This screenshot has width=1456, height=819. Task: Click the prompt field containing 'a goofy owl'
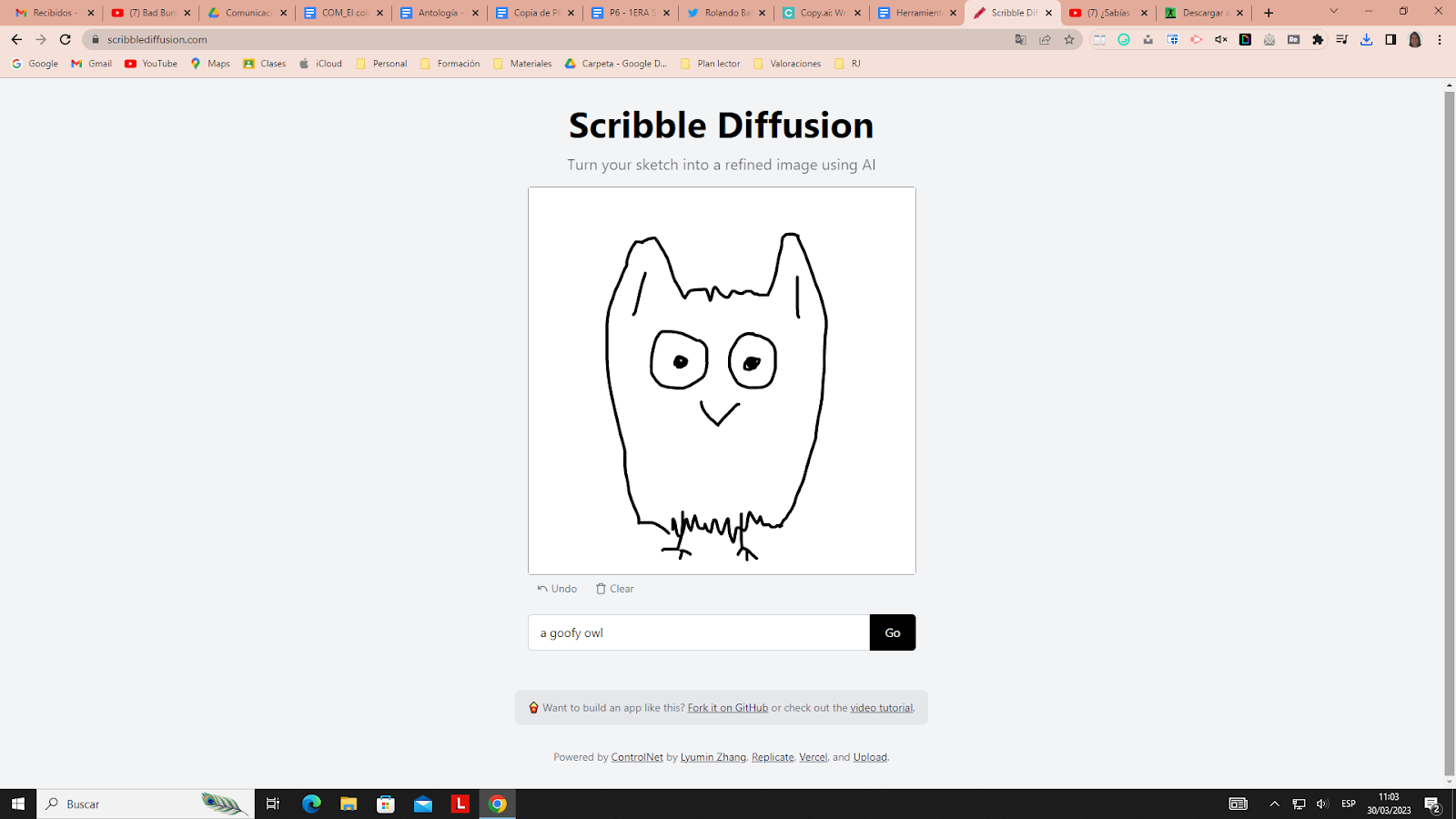tap(699, 632)
